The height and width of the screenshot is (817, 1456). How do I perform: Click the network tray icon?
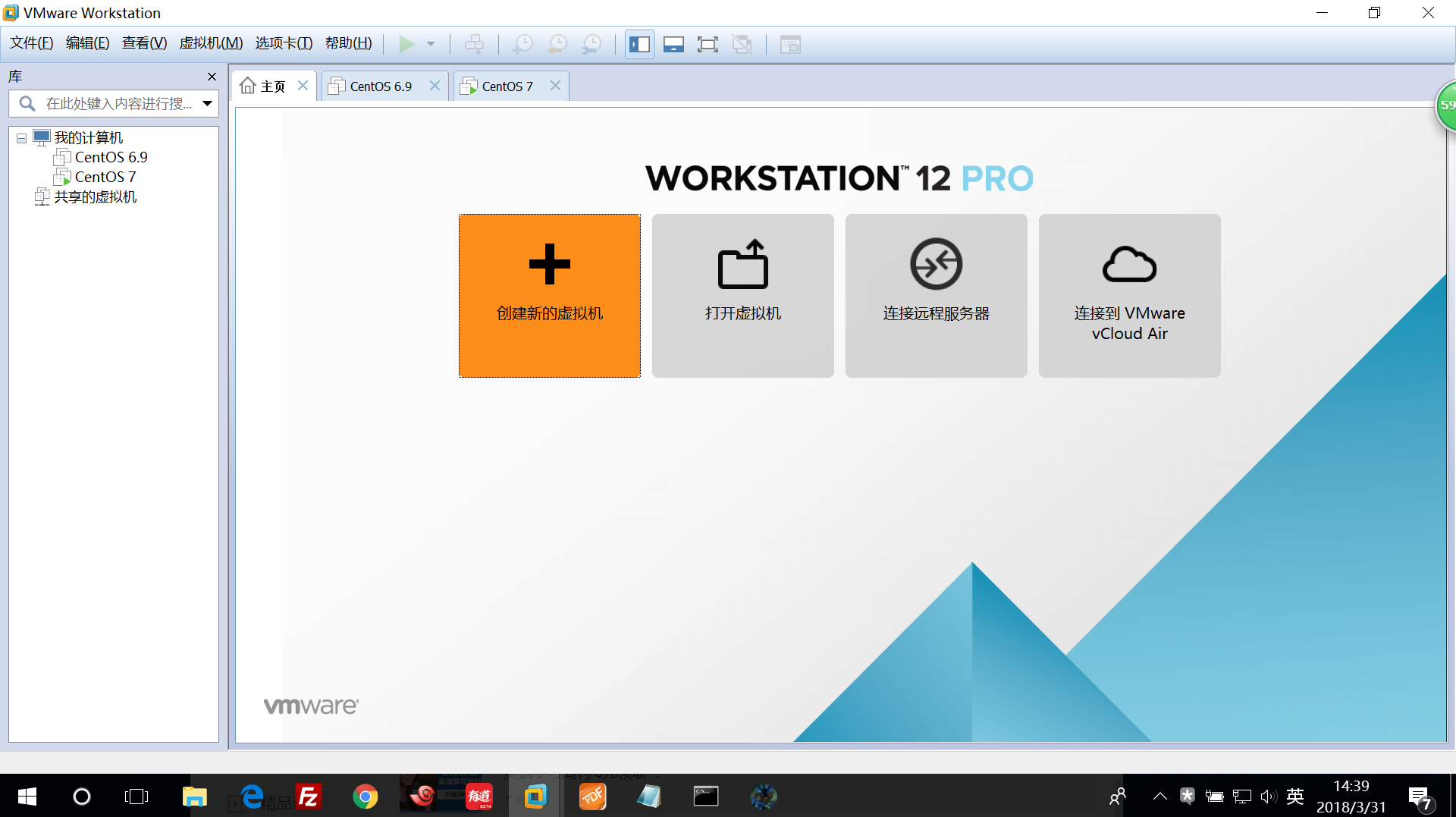(x=1241, y=796)
